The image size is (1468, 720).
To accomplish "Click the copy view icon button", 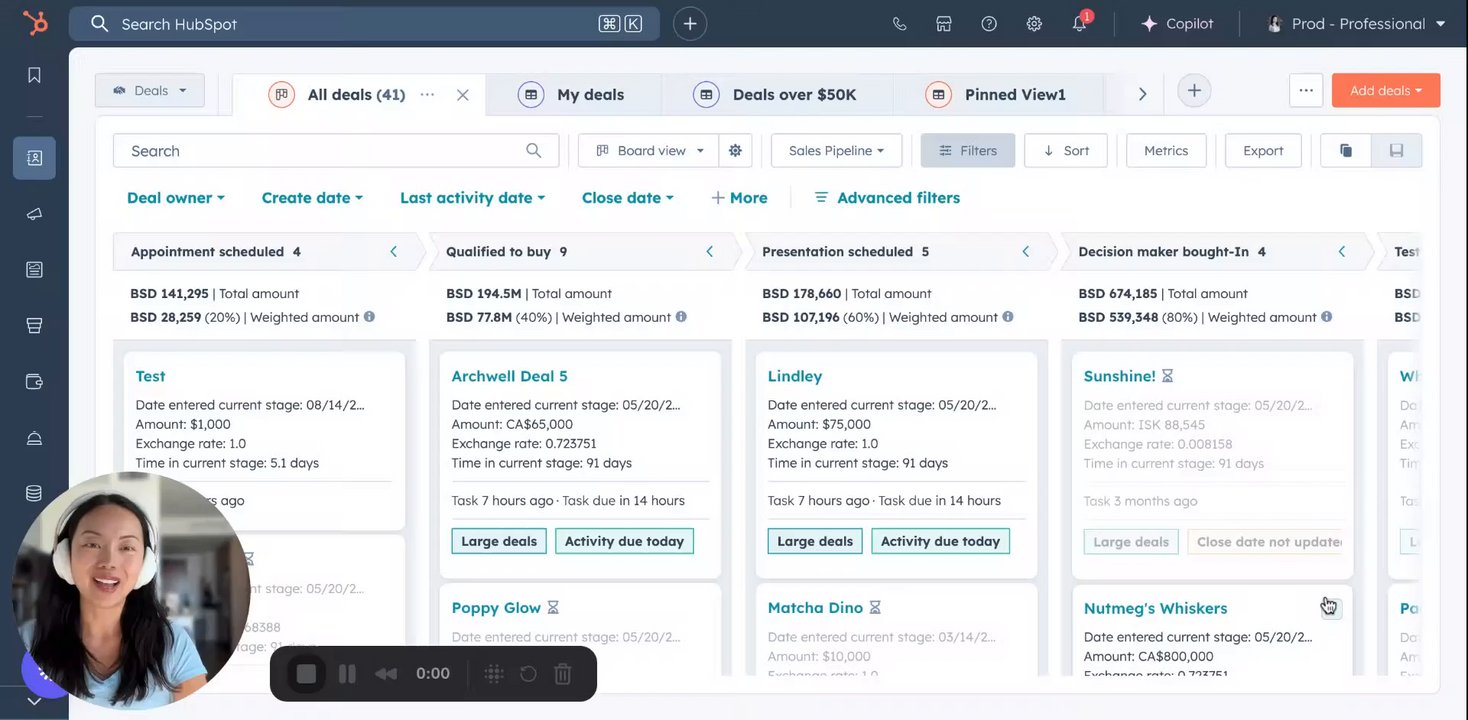I will point(1346,151).
